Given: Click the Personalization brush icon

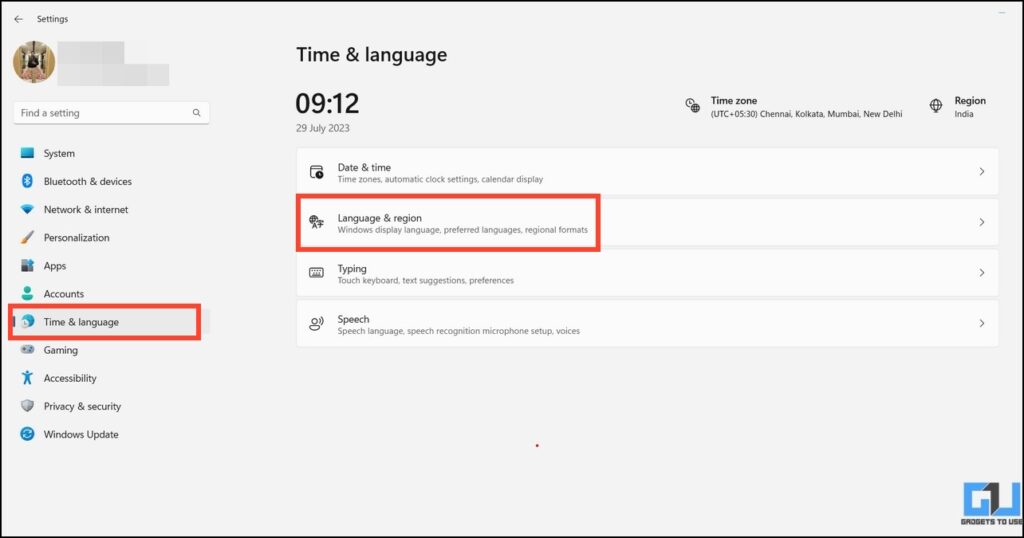Looking at the screenshot, I should tap(27, 237).
